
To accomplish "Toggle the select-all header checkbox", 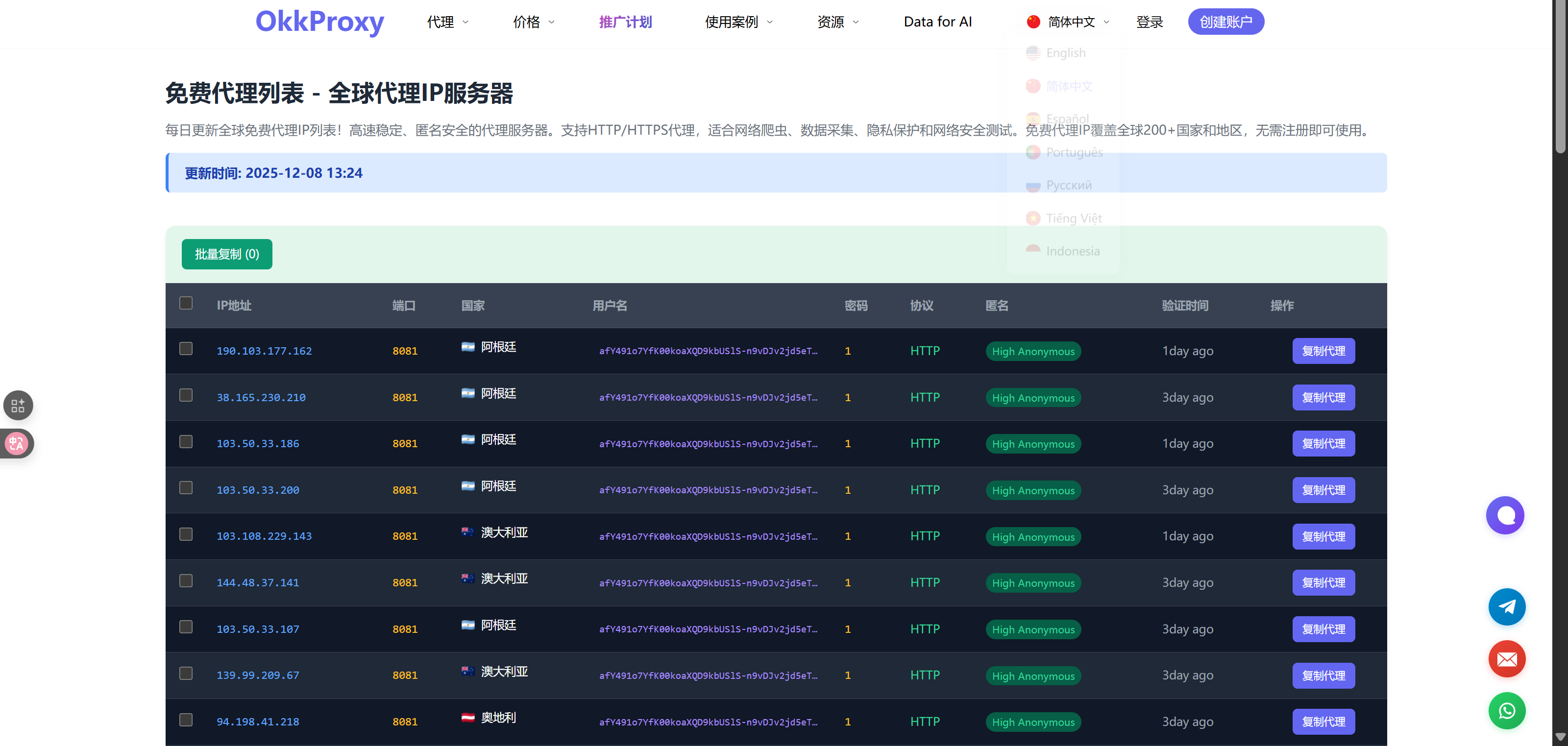I will (186, 303).
